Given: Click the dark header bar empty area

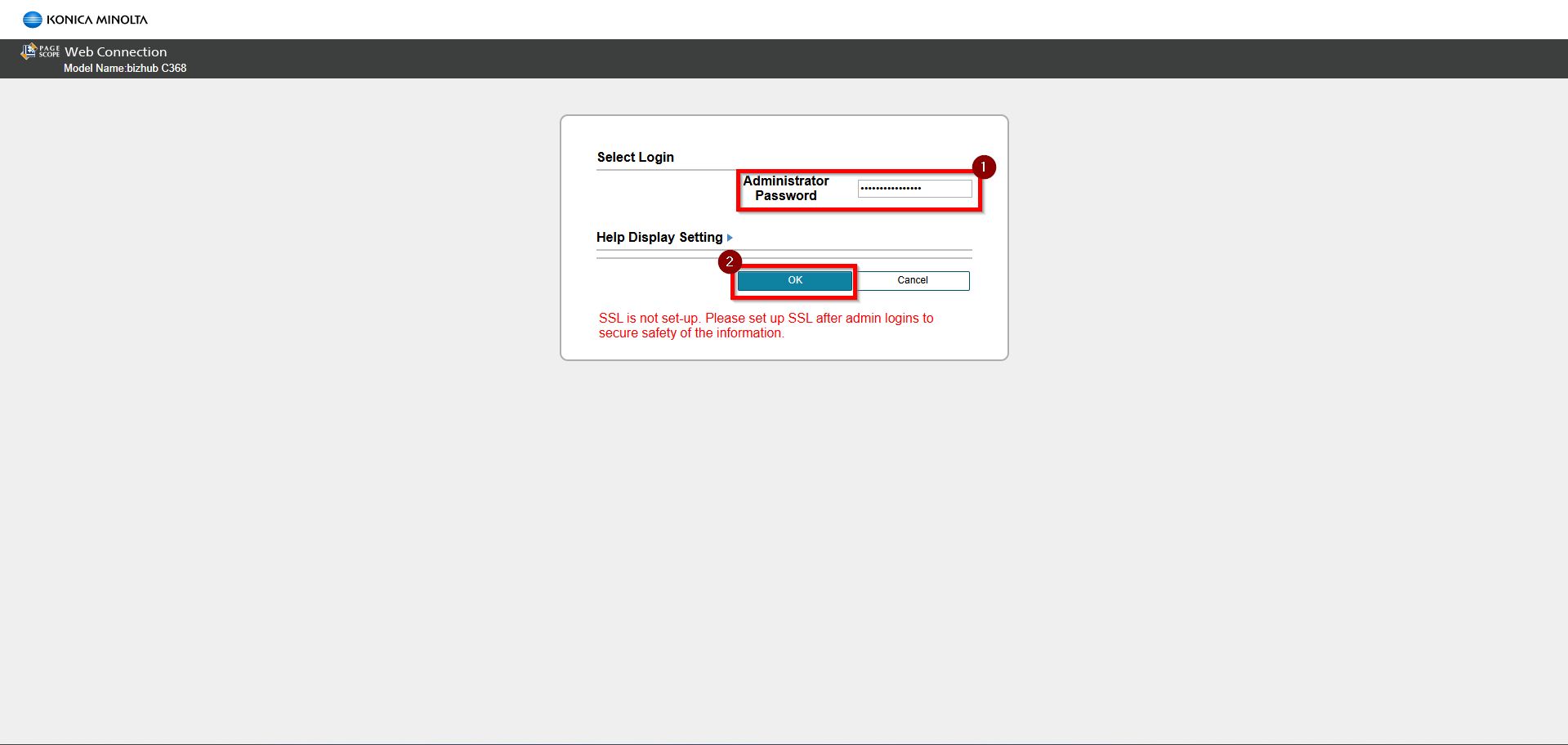Looking at the screenshot, I should tap(817, 59).
